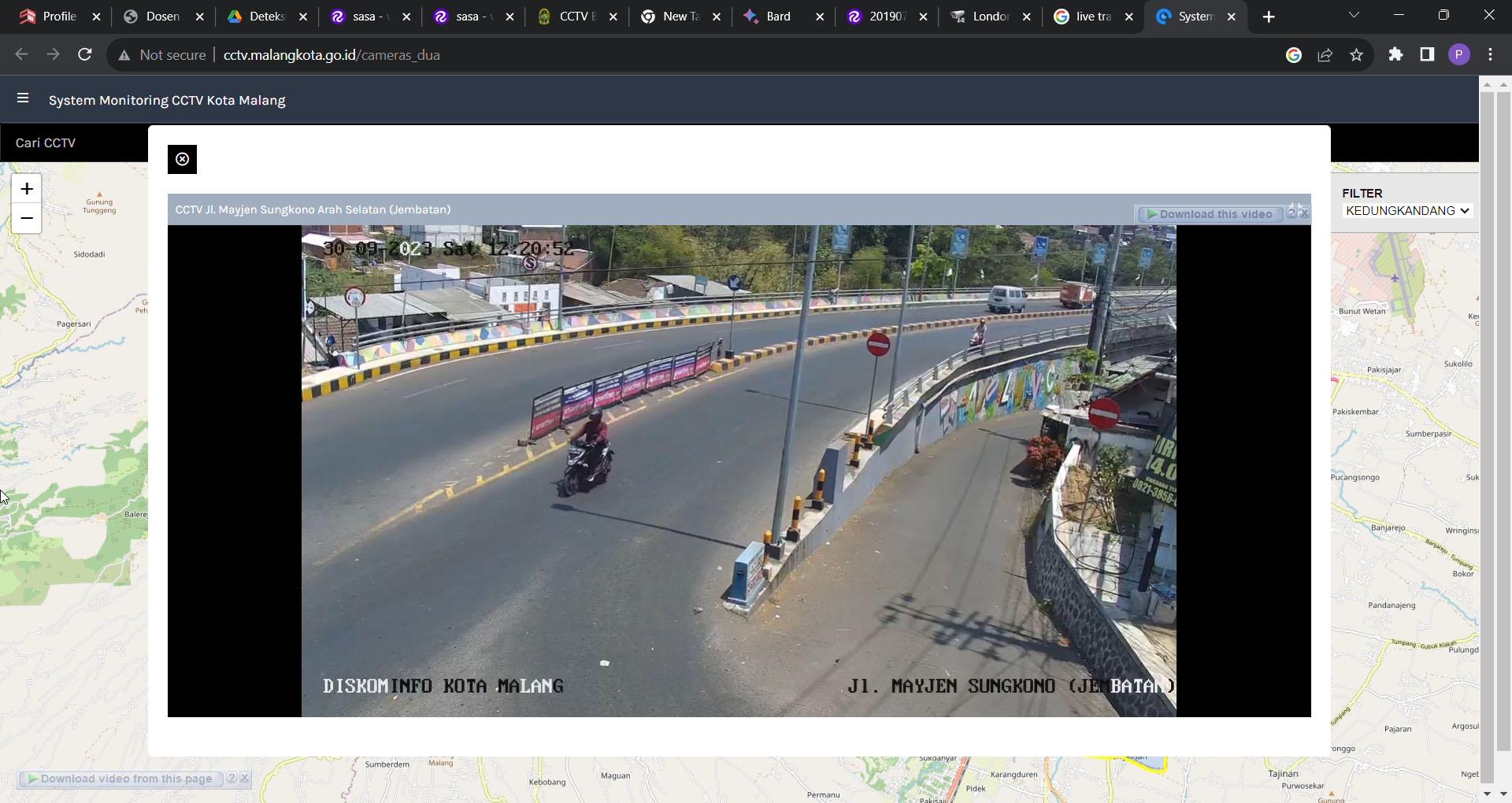Click Download this video button above player

pyautogui.click(x=1209, y=214)
